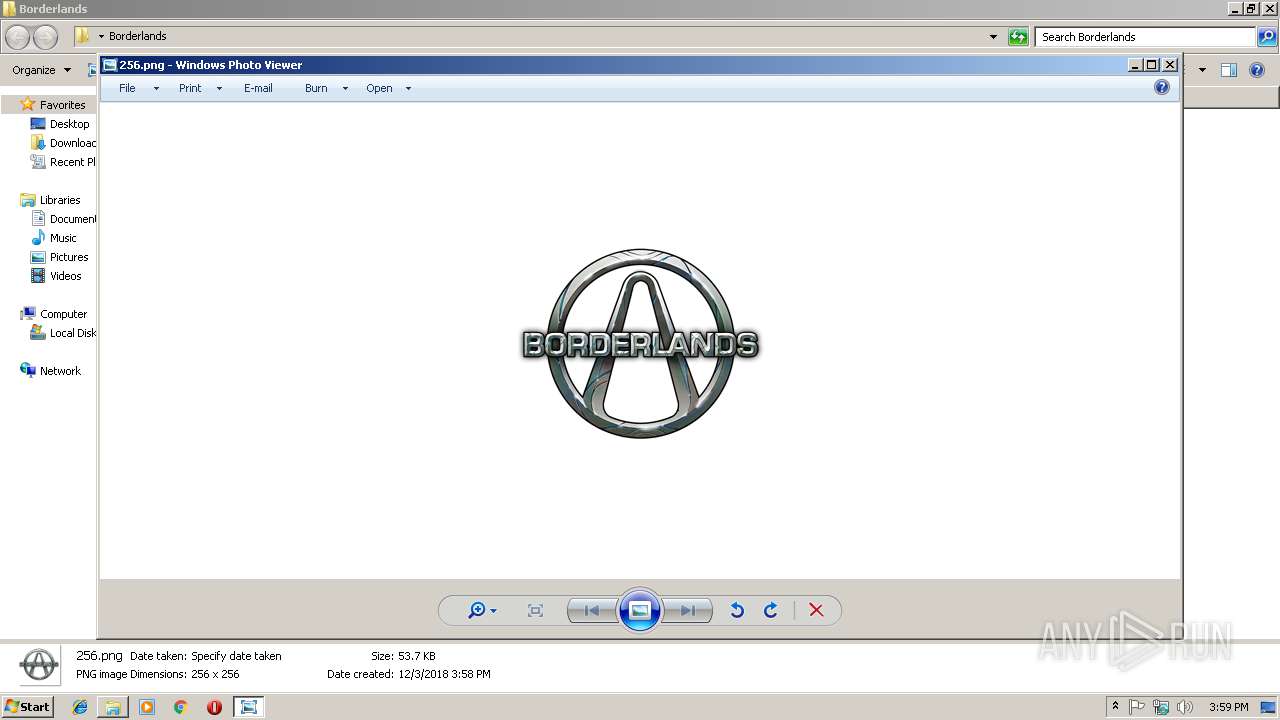Image resolution: width=1280 pixels, height=720 pixels.
Task: Click the 'Dimensions: 256 x 256' value
Action: click(215, 674)
